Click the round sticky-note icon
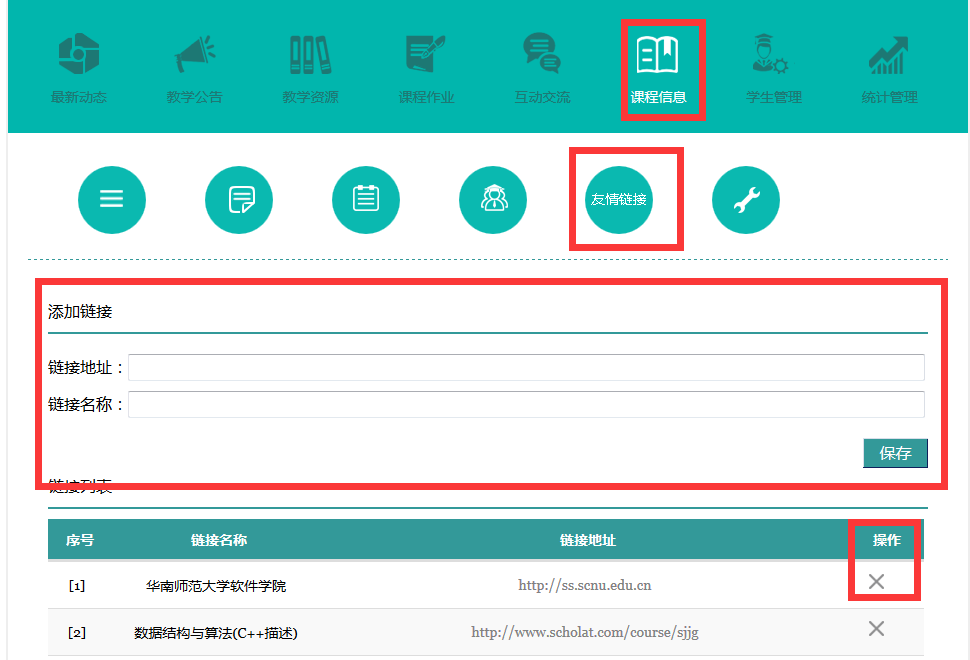Screen dimensions: 970x660 (239, 200)
